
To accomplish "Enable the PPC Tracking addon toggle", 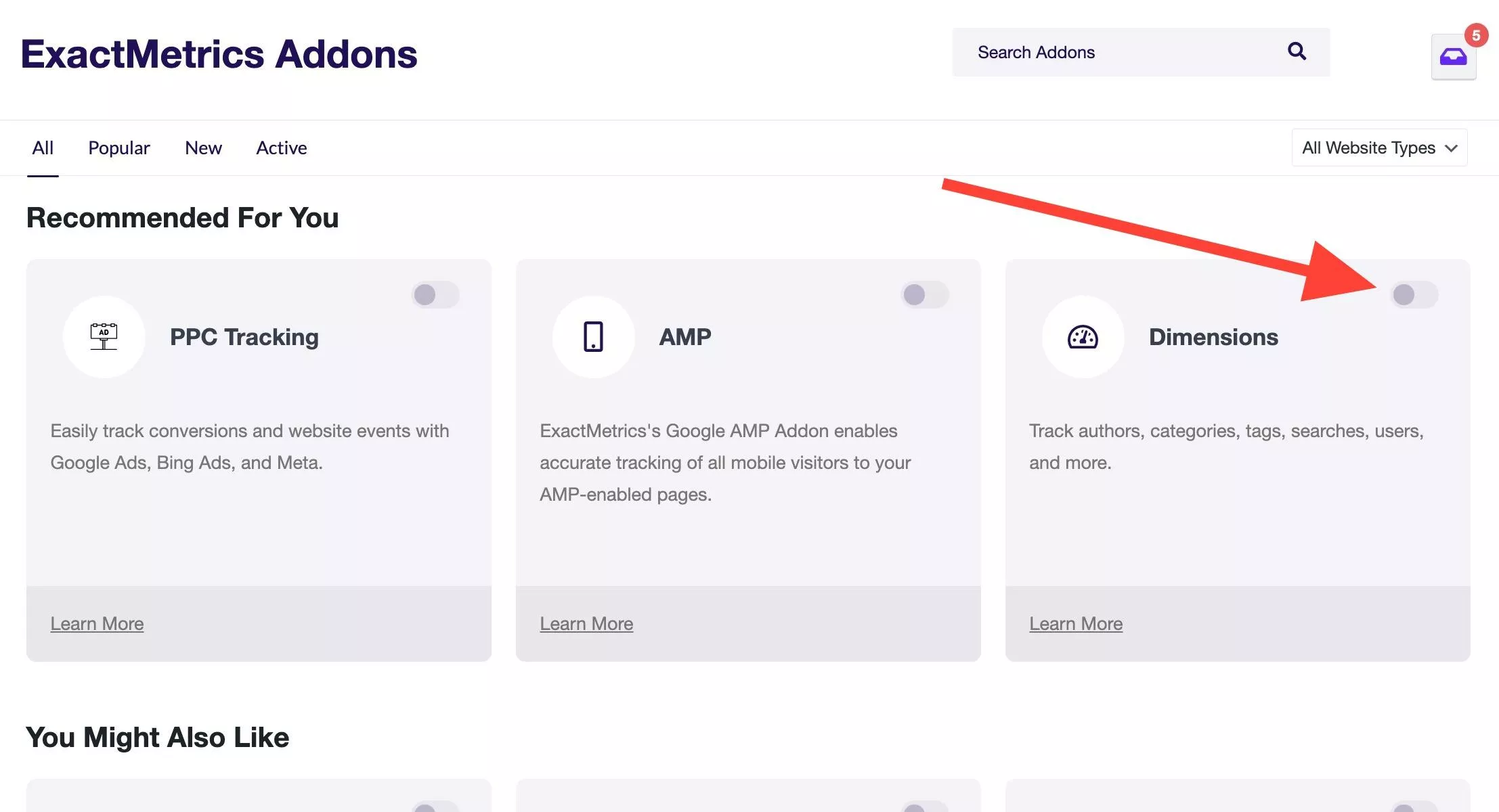I will (435, 294).
